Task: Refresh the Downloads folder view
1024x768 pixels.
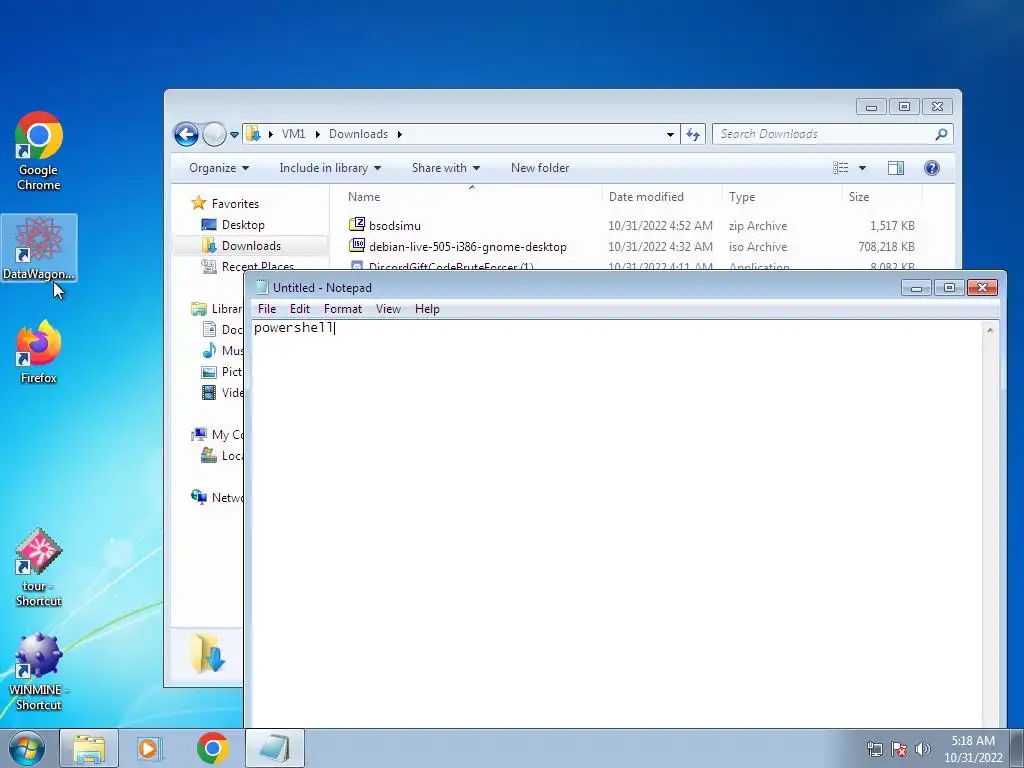Action: click(693, 135)
